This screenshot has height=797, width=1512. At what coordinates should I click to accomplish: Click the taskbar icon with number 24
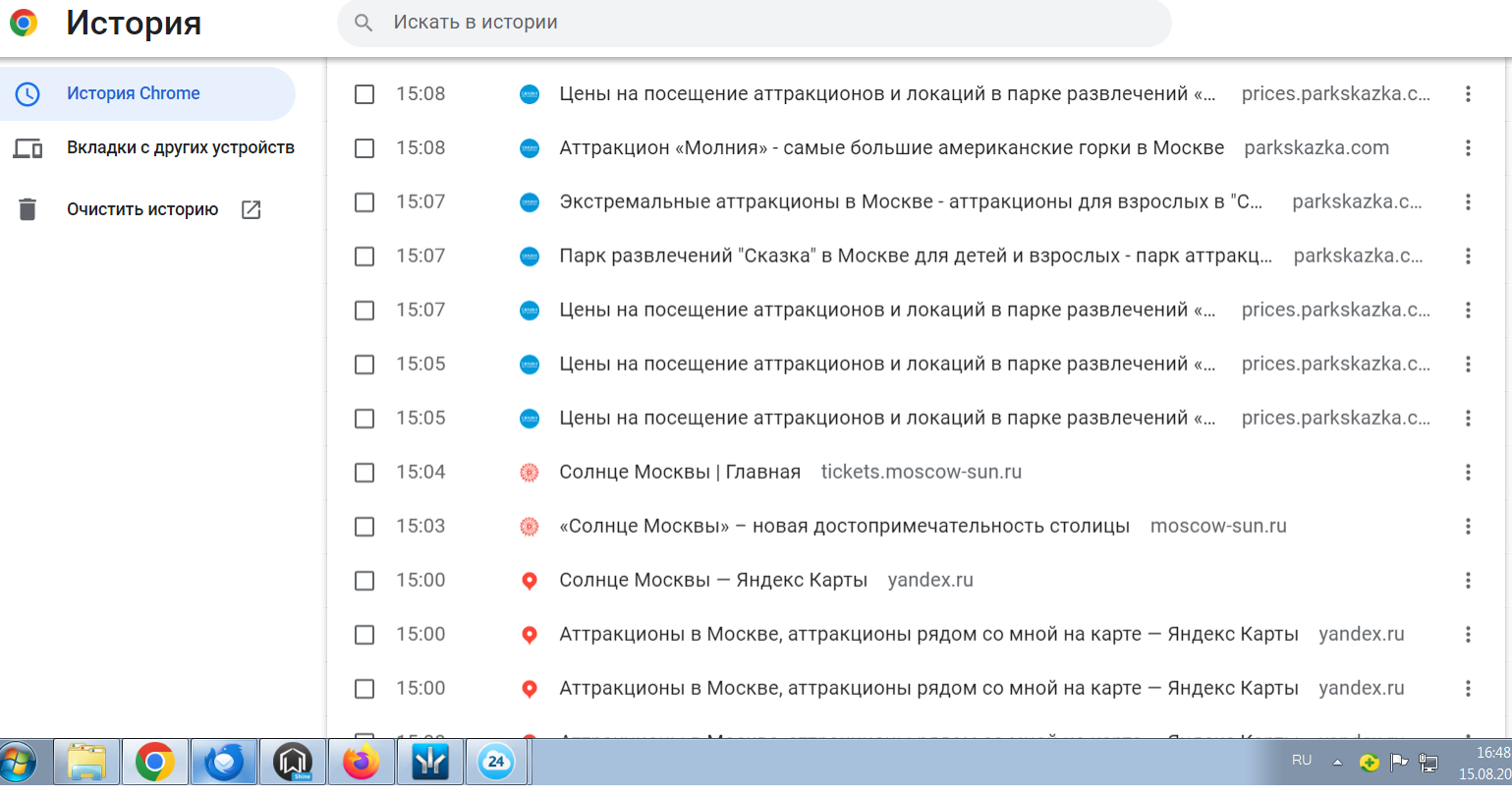(x=496, y=763)
